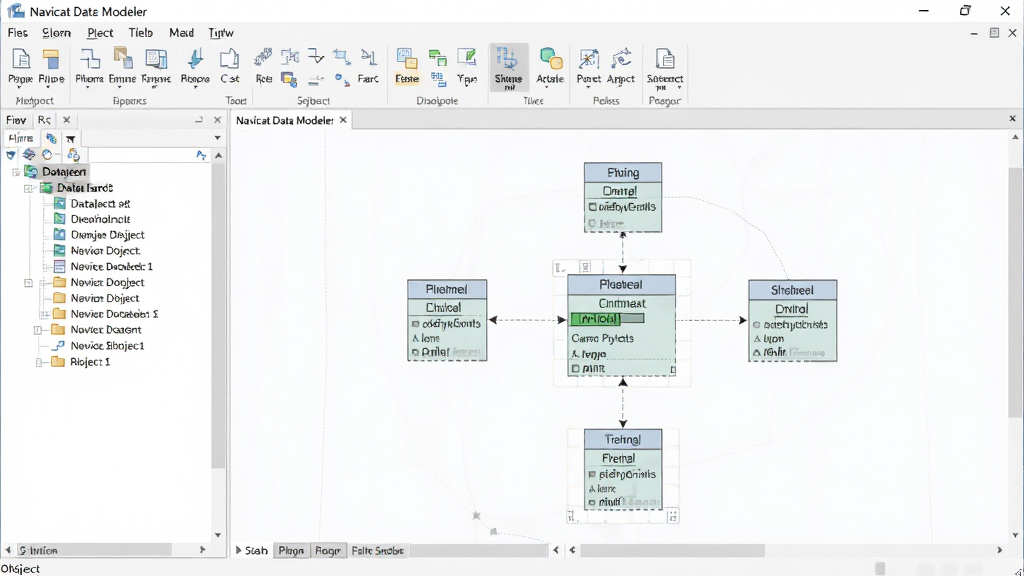The image size is (1024, 576).
Task: Close the Fiev side panel tab
Action: (x=66, y=120)
